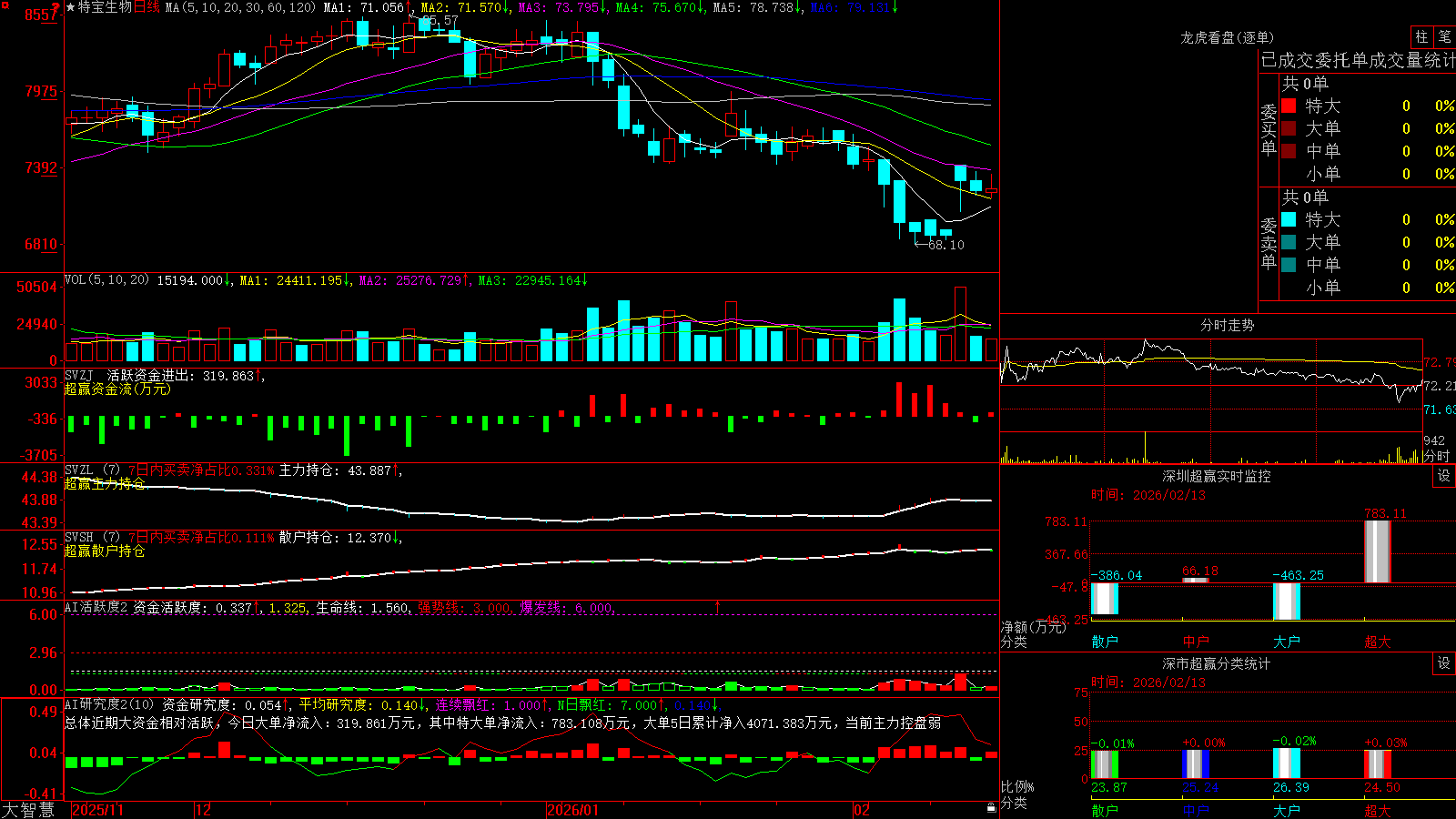Click the 柱 bar-mode button
The height and width of the screenshot is (819, 1456).
pos(1421,36)
